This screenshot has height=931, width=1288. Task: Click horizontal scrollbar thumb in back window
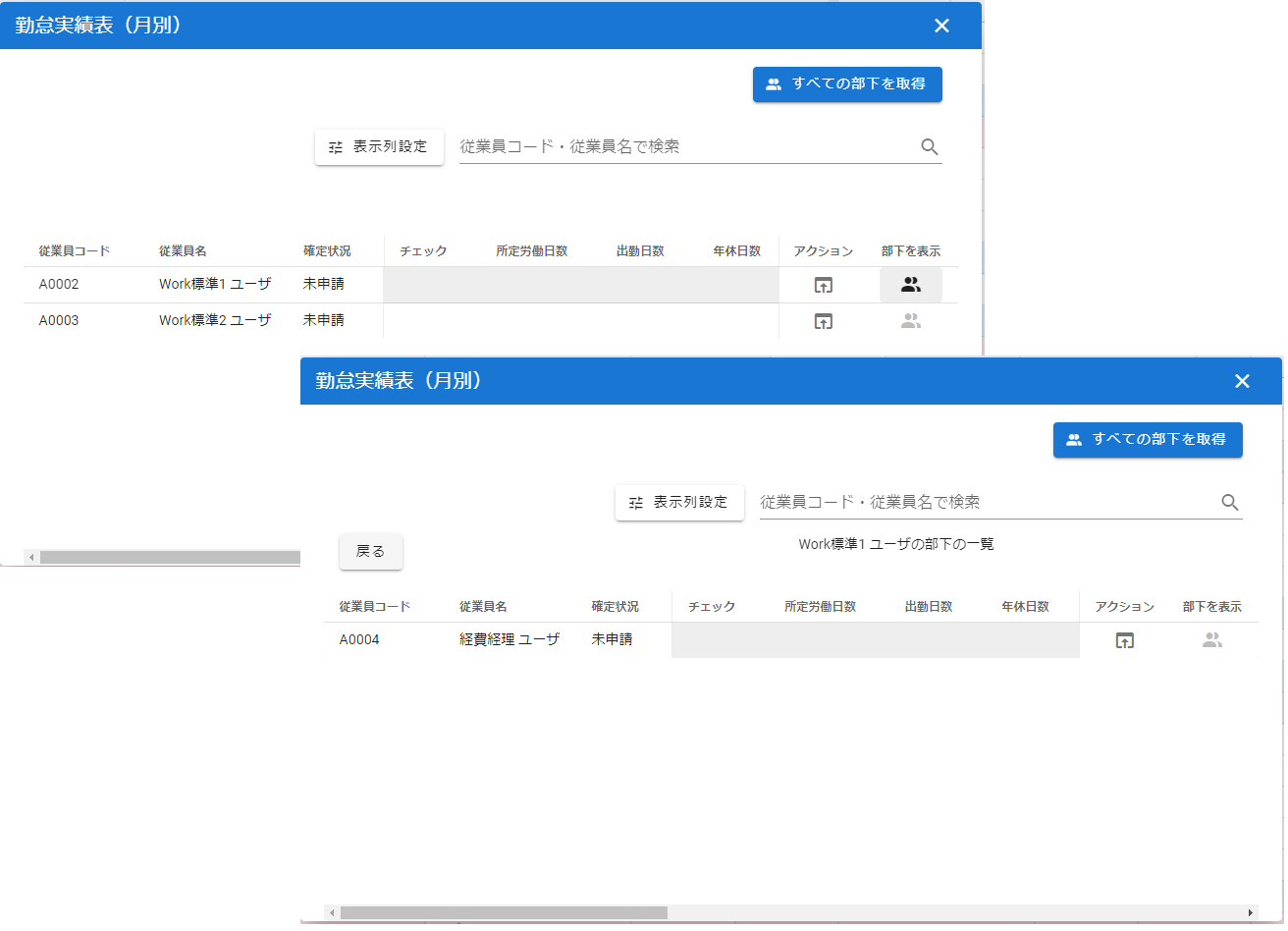[170, 558]
